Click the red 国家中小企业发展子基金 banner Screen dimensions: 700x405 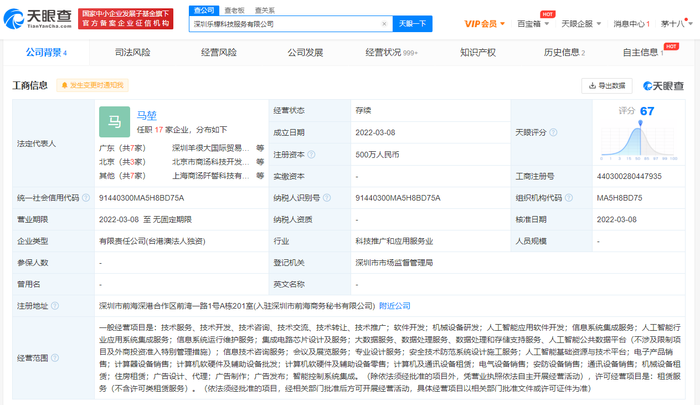[125, 19]
